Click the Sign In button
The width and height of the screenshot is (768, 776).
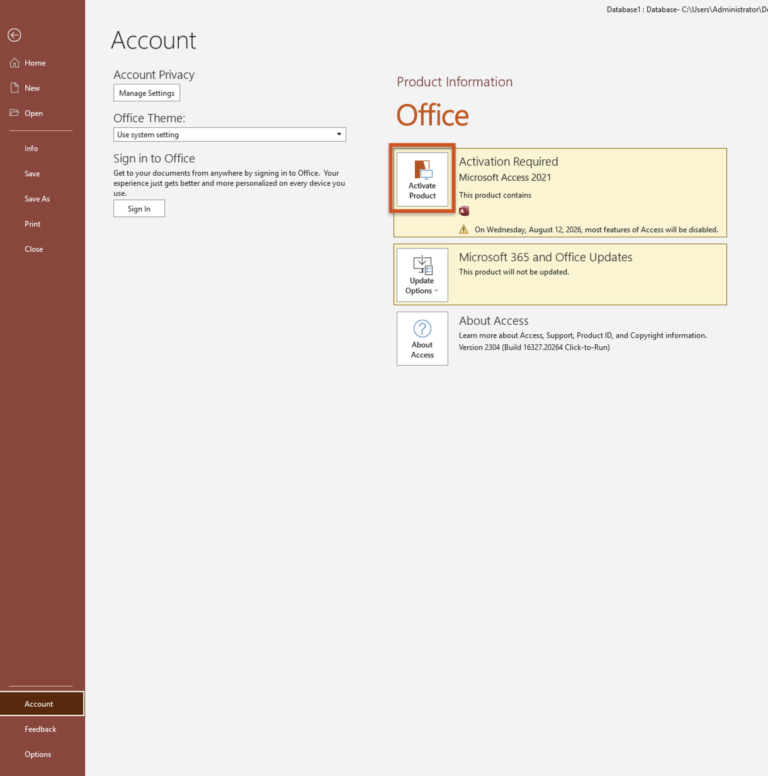click(x=139, y=209)
